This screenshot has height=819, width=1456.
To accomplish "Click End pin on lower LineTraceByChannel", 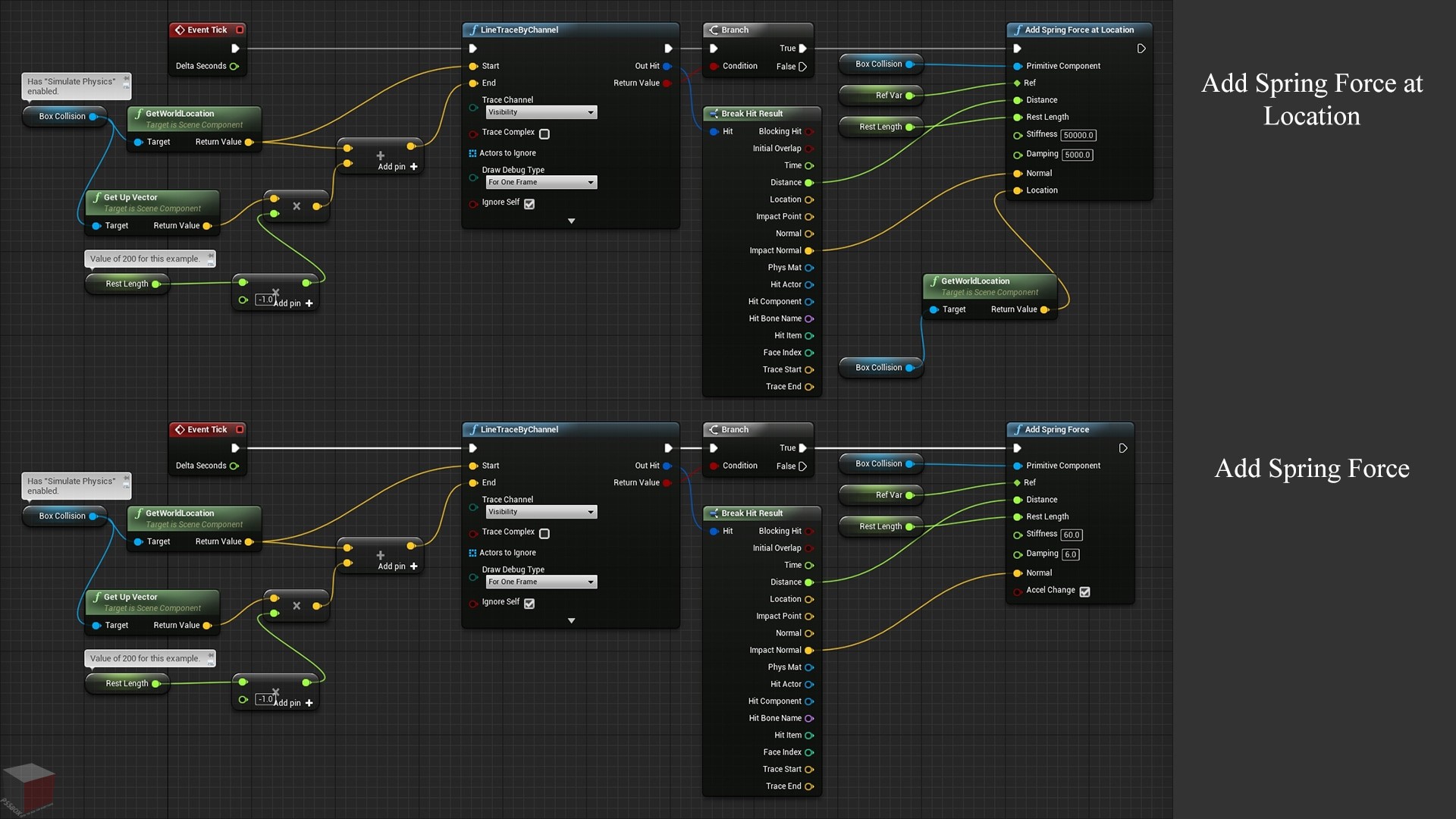I will coord(473,483).
